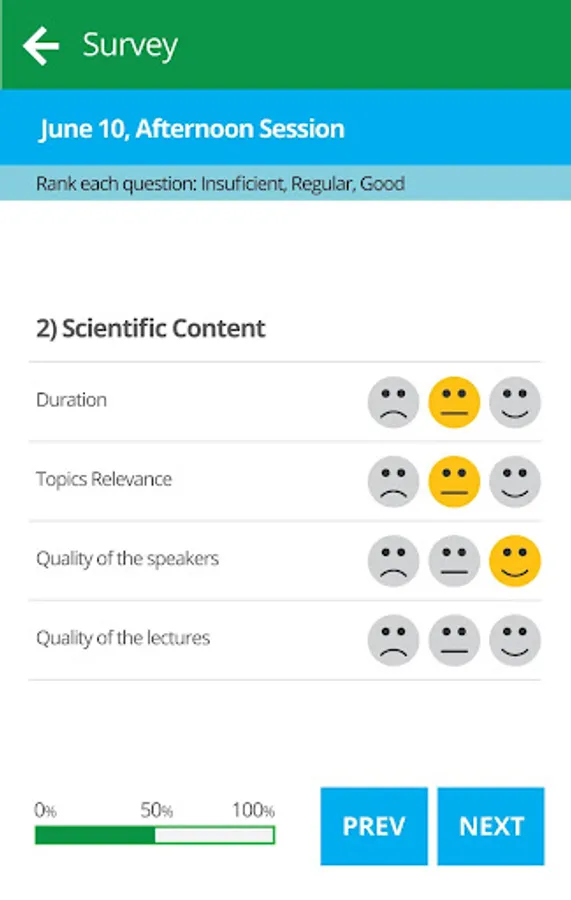Select sad face for Duration
The image size is (571, 900).
tap(393, 402)
